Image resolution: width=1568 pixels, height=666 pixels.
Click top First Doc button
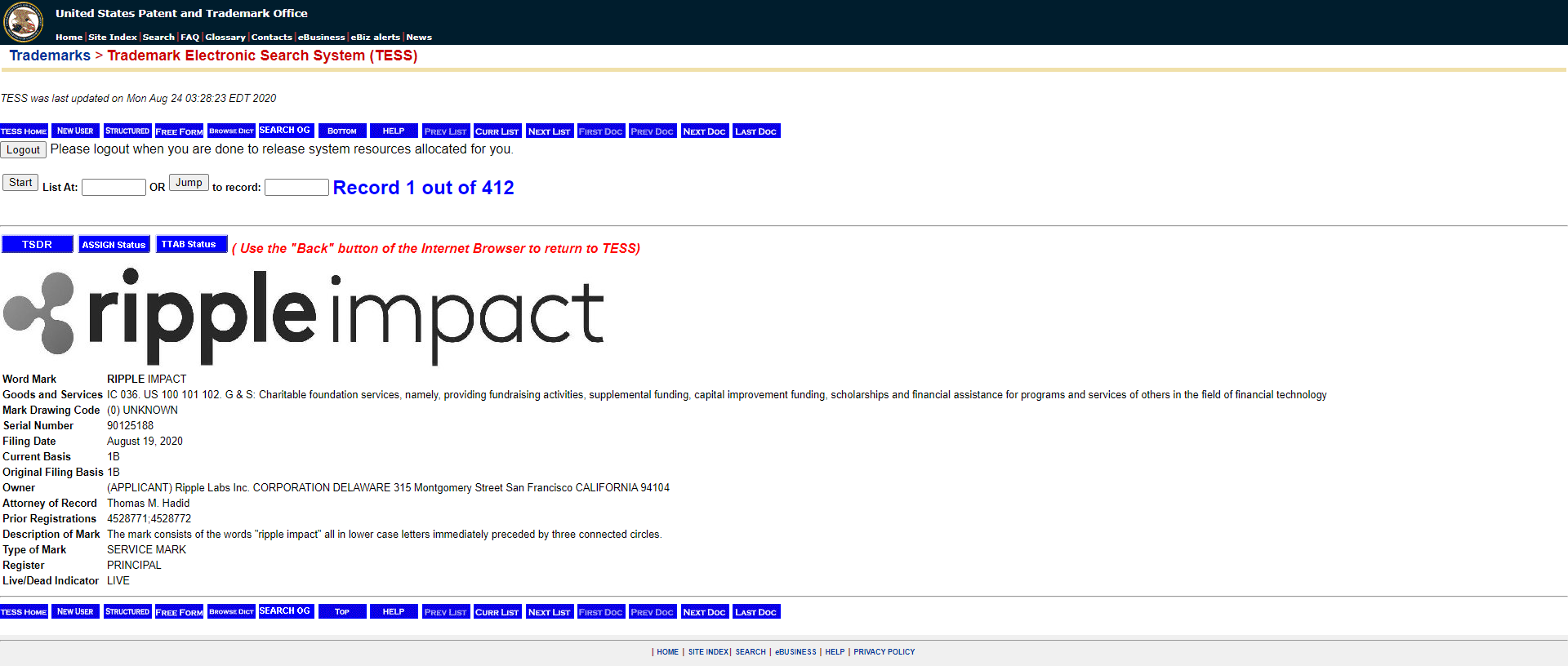601,131
